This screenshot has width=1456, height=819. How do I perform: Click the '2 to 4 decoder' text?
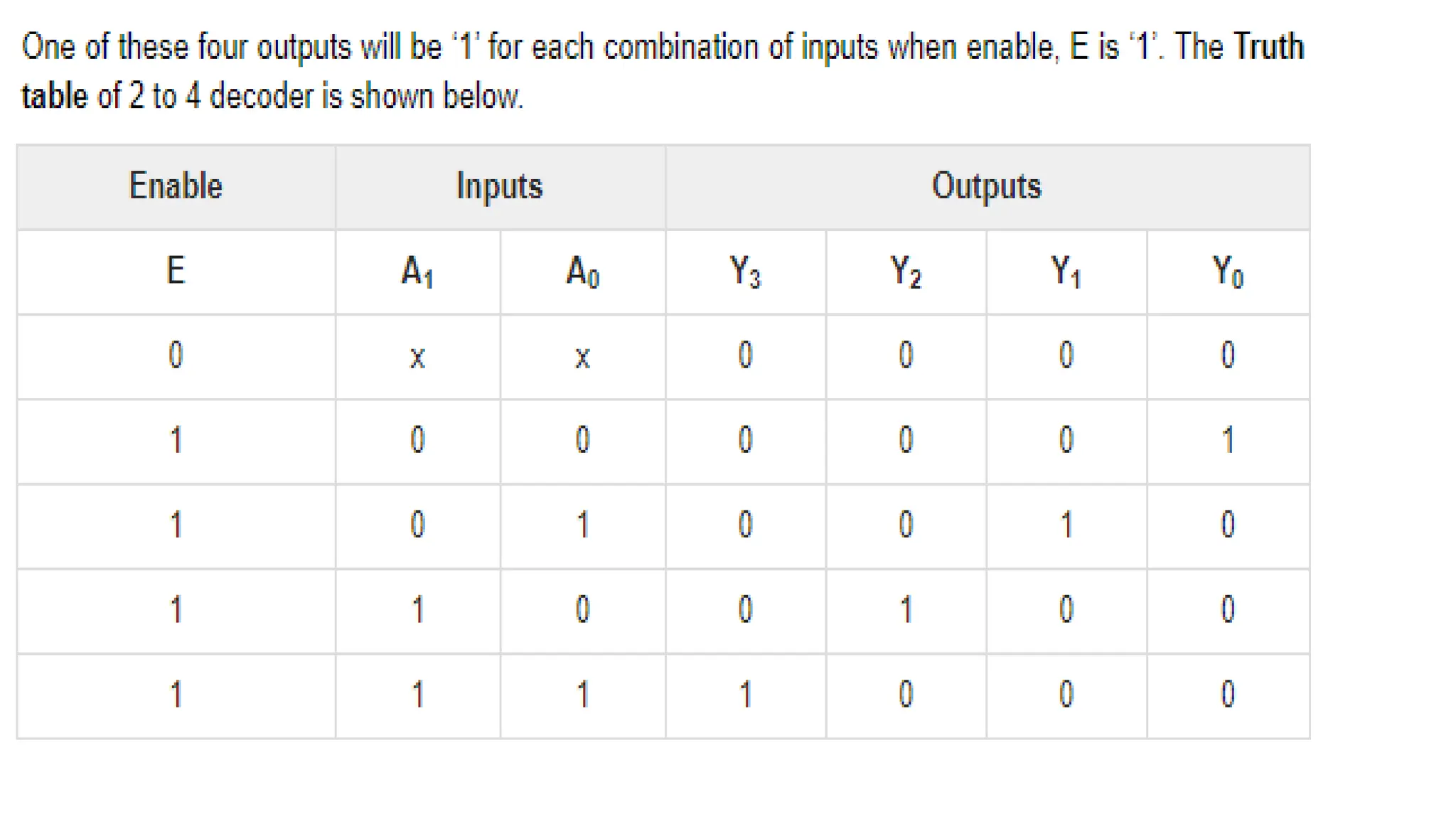click(x=220, y=96)
